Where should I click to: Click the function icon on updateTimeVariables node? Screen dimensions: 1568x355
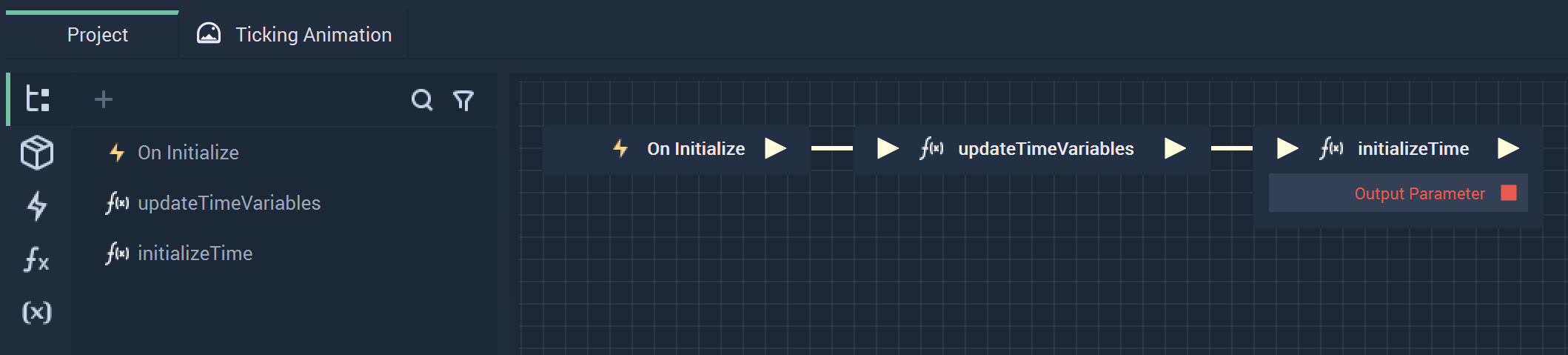coord(931,148)
